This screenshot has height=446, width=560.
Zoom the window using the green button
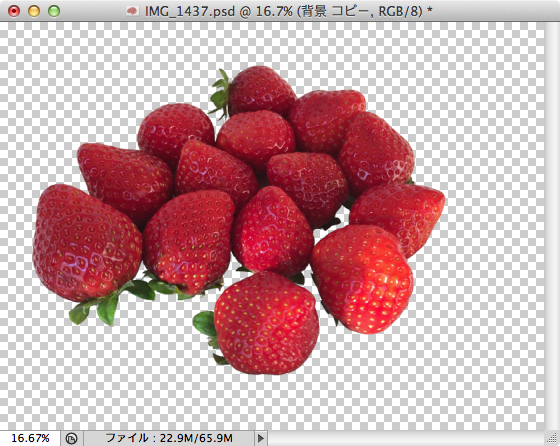54,11
